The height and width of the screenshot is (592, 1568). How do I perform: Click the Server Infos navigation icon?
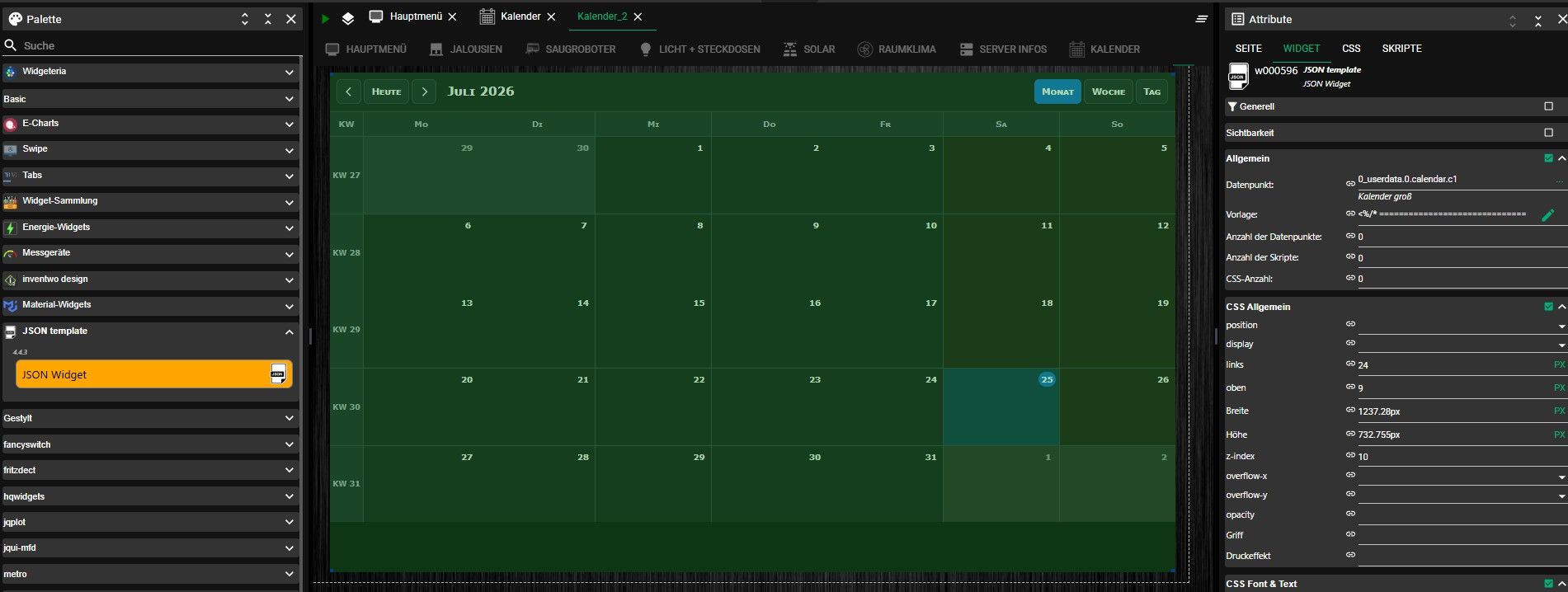pyautogui.click(x=967, y=49)
